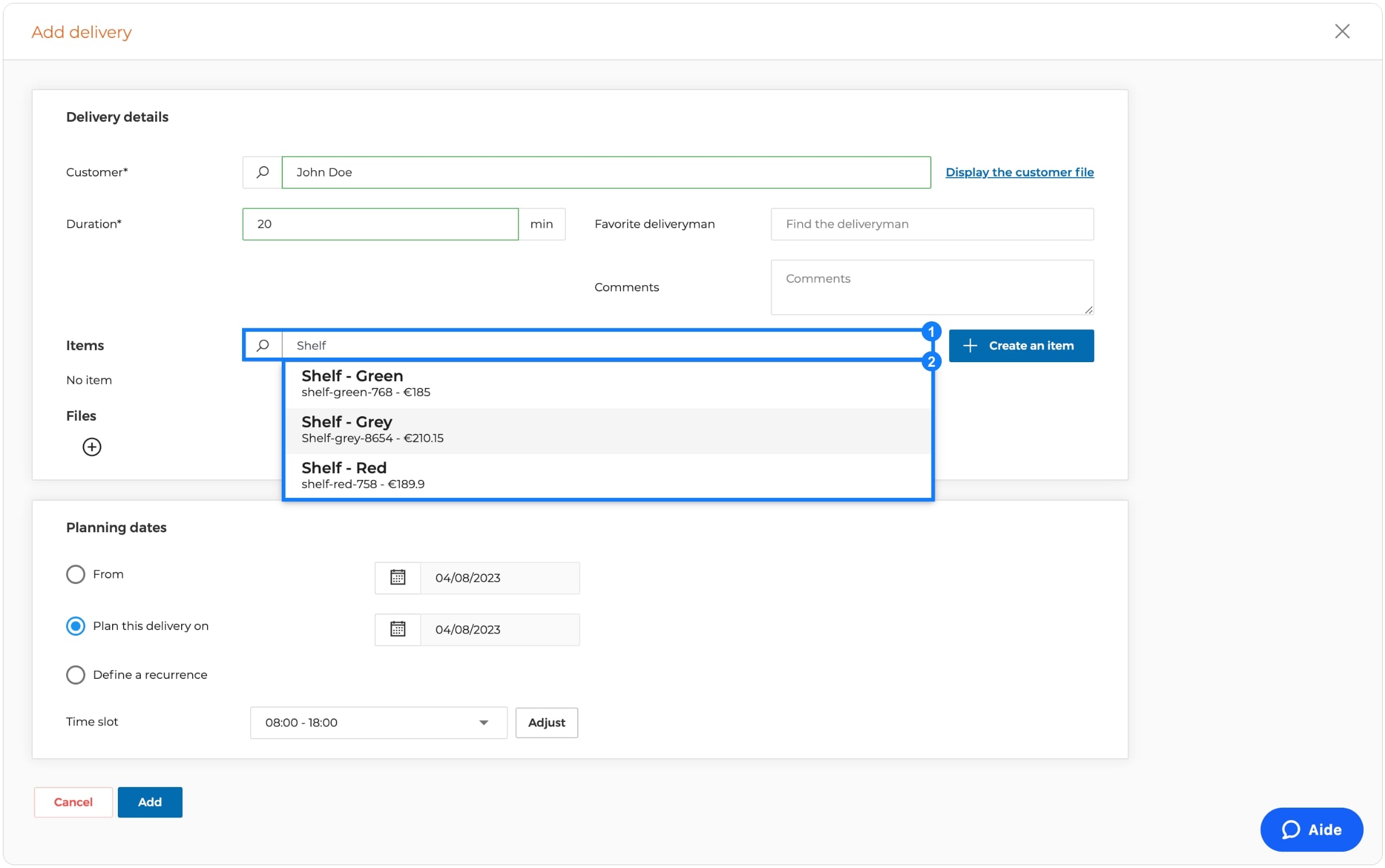The image size is (1385, 868).
Task: Click the items search magnifier icon
Action: tap(262, 345)
